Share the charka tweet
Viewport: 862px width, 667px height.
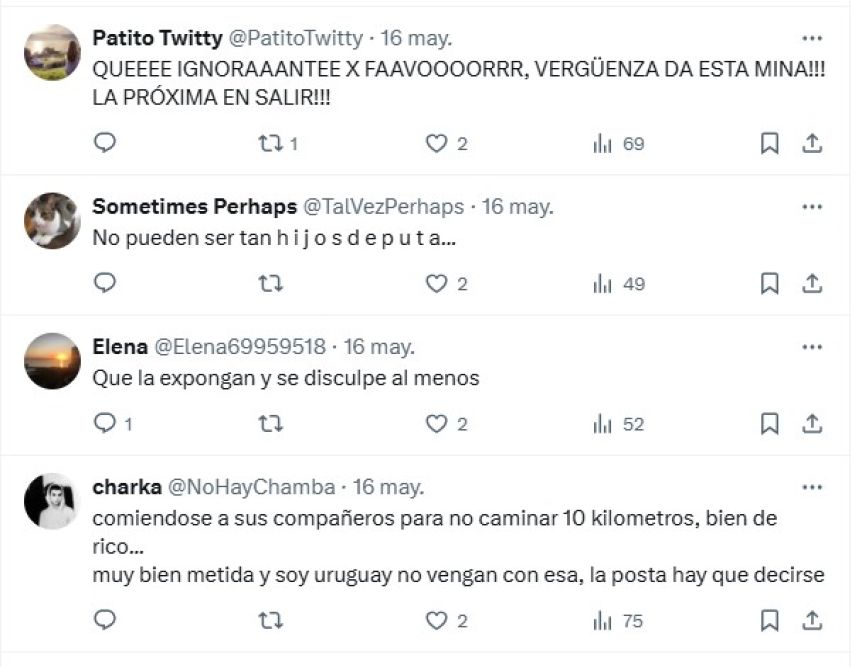(812, 621)
